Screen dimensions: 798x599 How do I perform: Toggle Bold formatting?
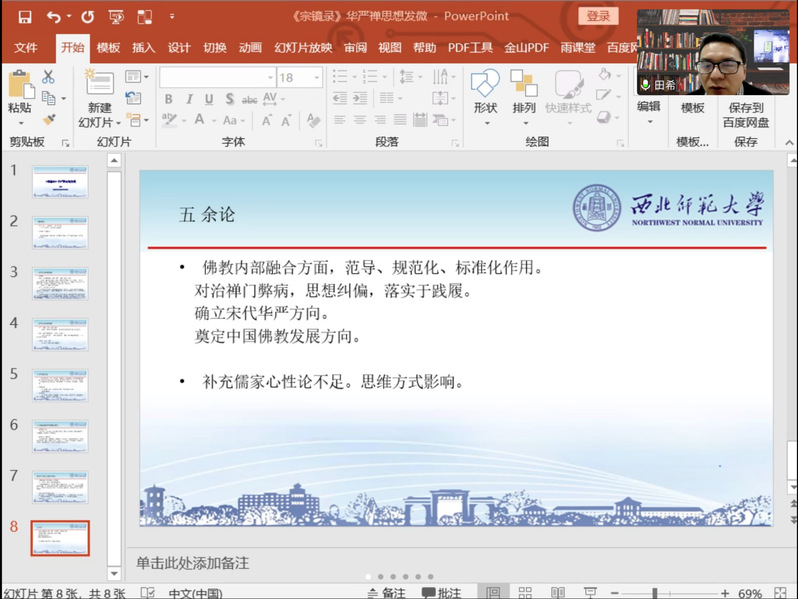point(168,99)
